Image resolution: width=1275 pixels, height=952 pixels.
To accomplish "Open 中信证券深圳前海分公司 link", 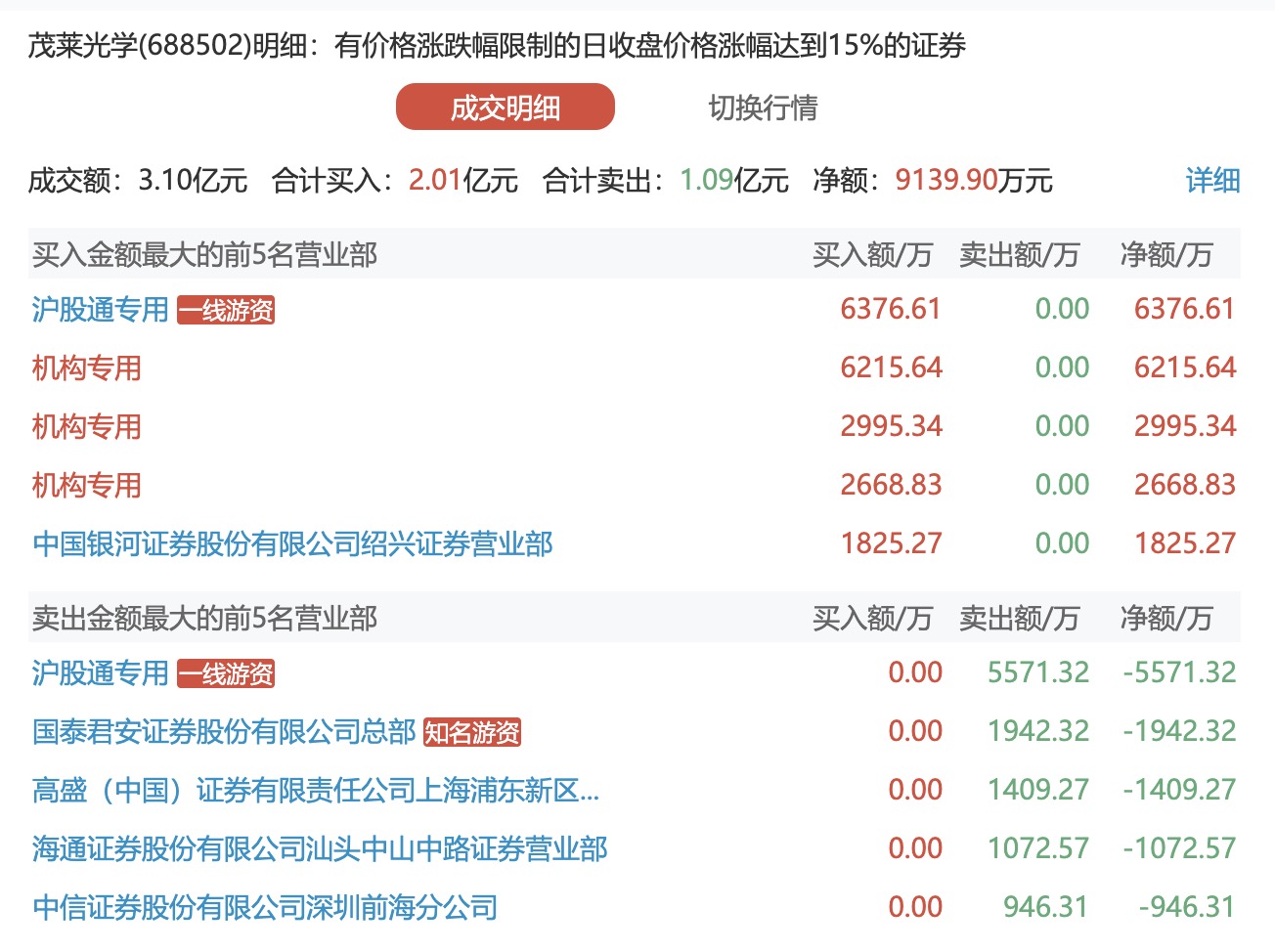I will (x=265, y=908).
